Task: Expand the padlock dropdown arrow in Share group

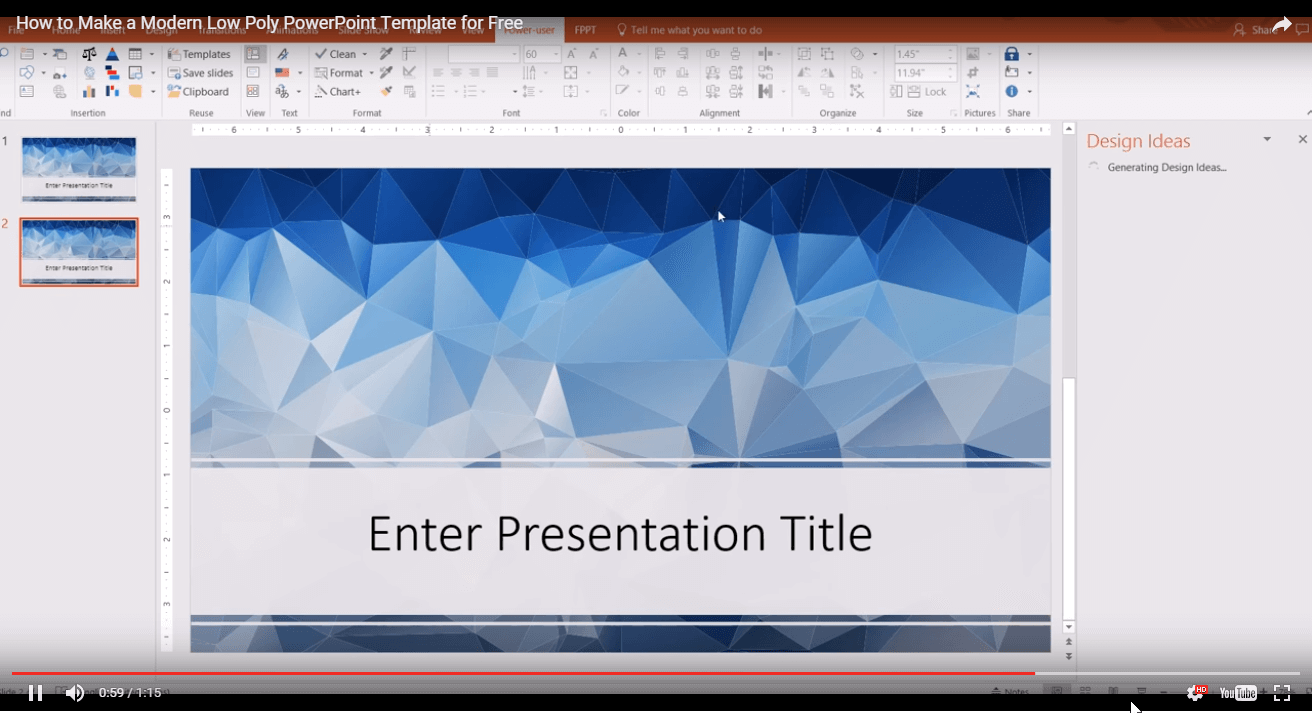Action: coord(1029,54)
